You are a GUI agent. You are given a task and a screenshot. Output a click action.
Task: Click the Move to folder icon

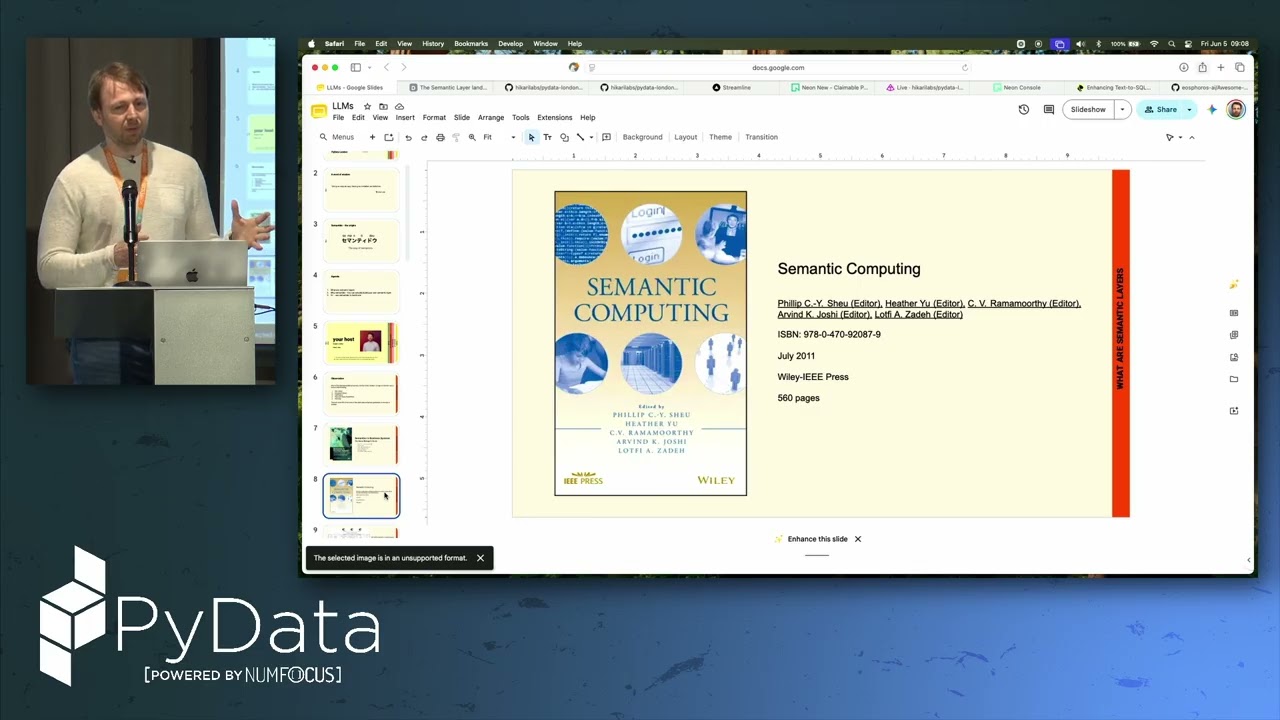pyautogui.click(x=383, y=106)
